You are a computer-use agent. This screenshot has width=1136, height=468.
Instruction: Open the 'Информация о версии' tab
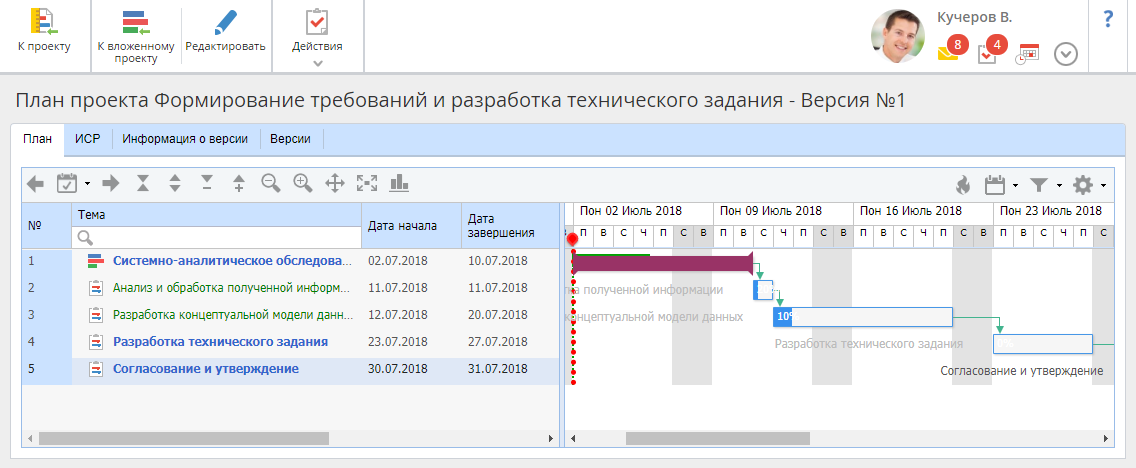click(185, 139)
